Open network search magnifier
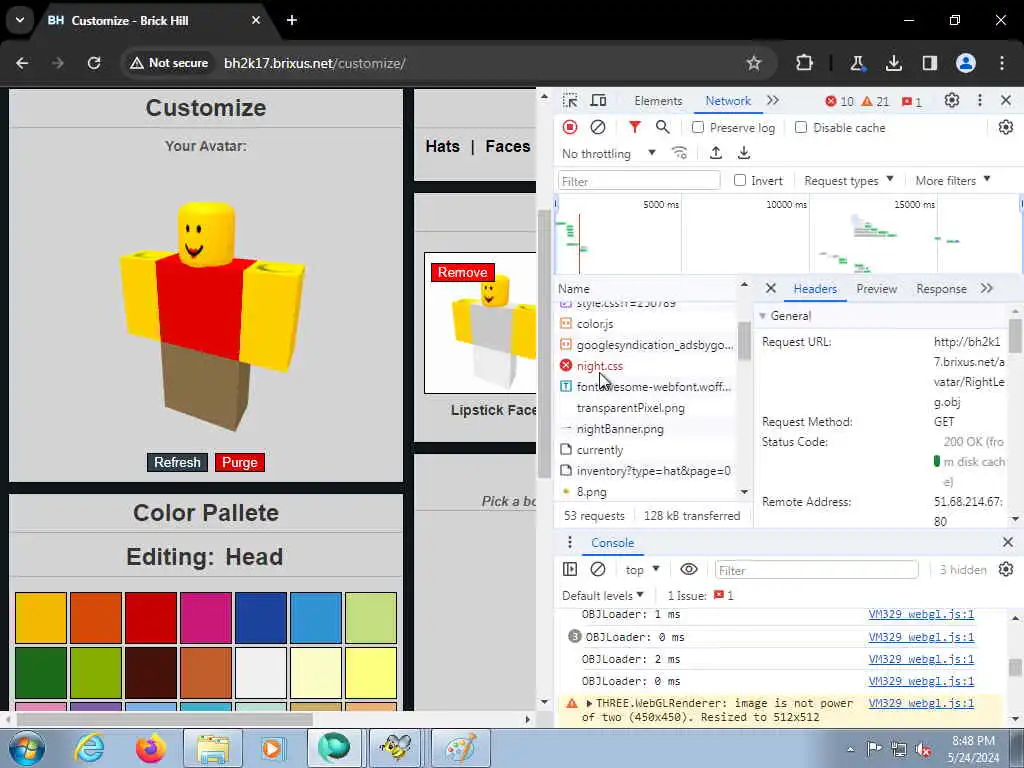 (662, 127)
